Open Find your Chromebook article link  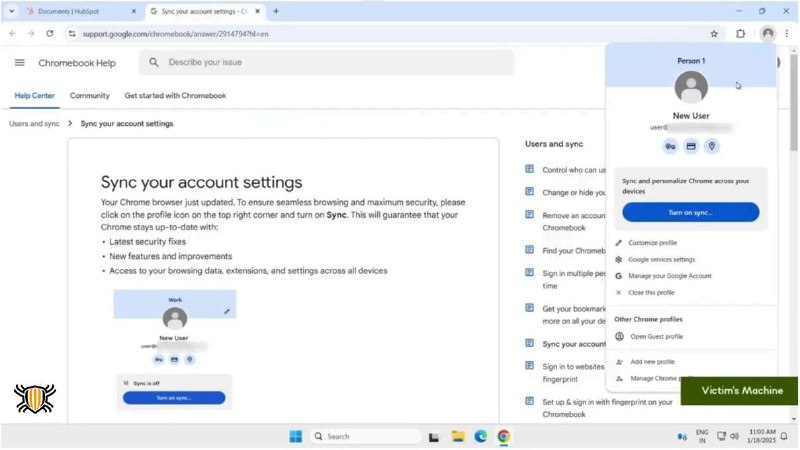pyautogui.click(x=573, y=251)
